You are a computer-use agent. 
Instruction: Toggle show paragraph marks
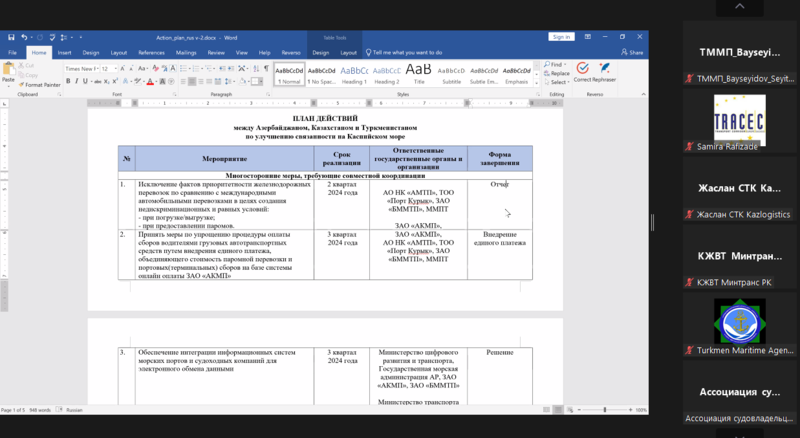point(266,68)
